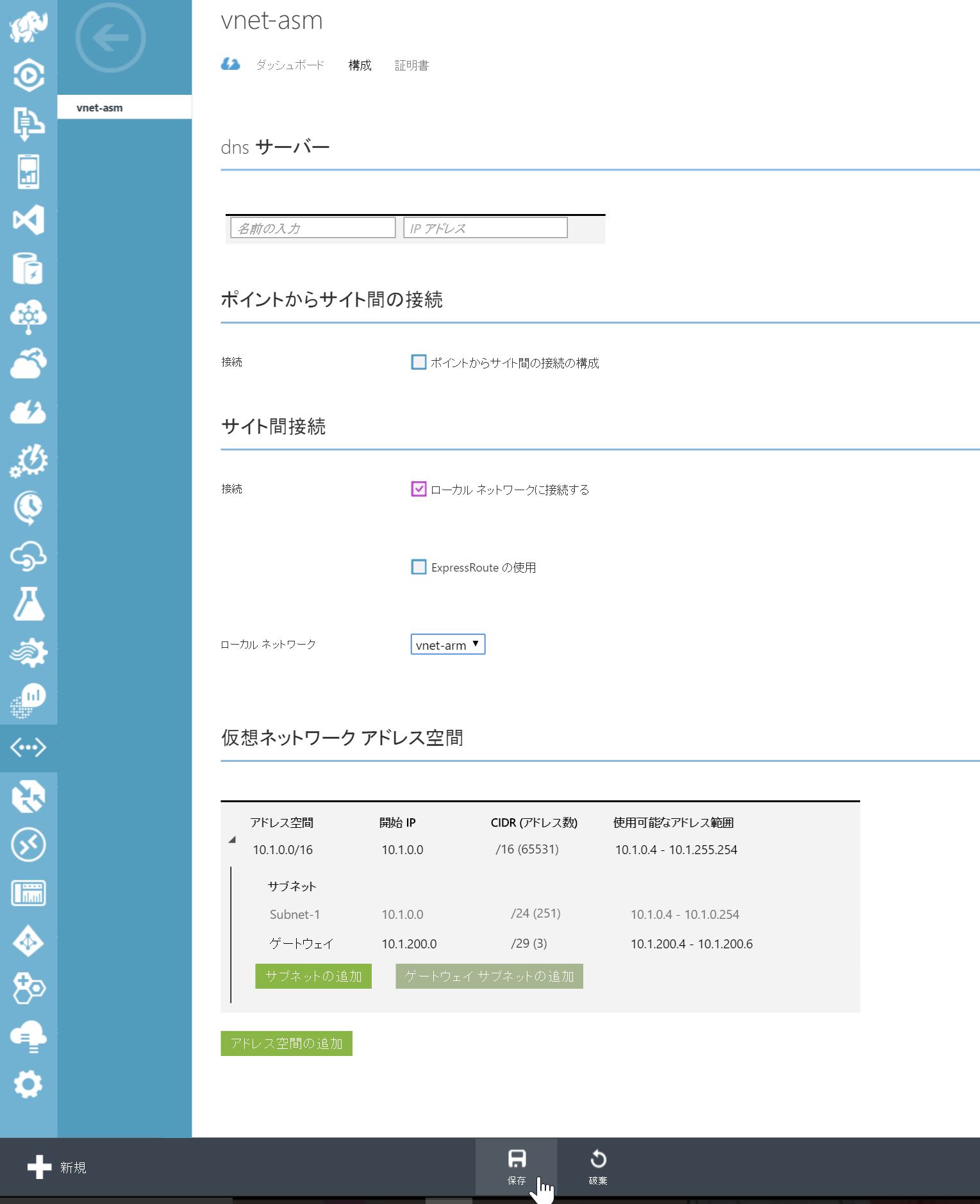
Task: Open the Active Directory diamond icon
Action: (28, 941)
